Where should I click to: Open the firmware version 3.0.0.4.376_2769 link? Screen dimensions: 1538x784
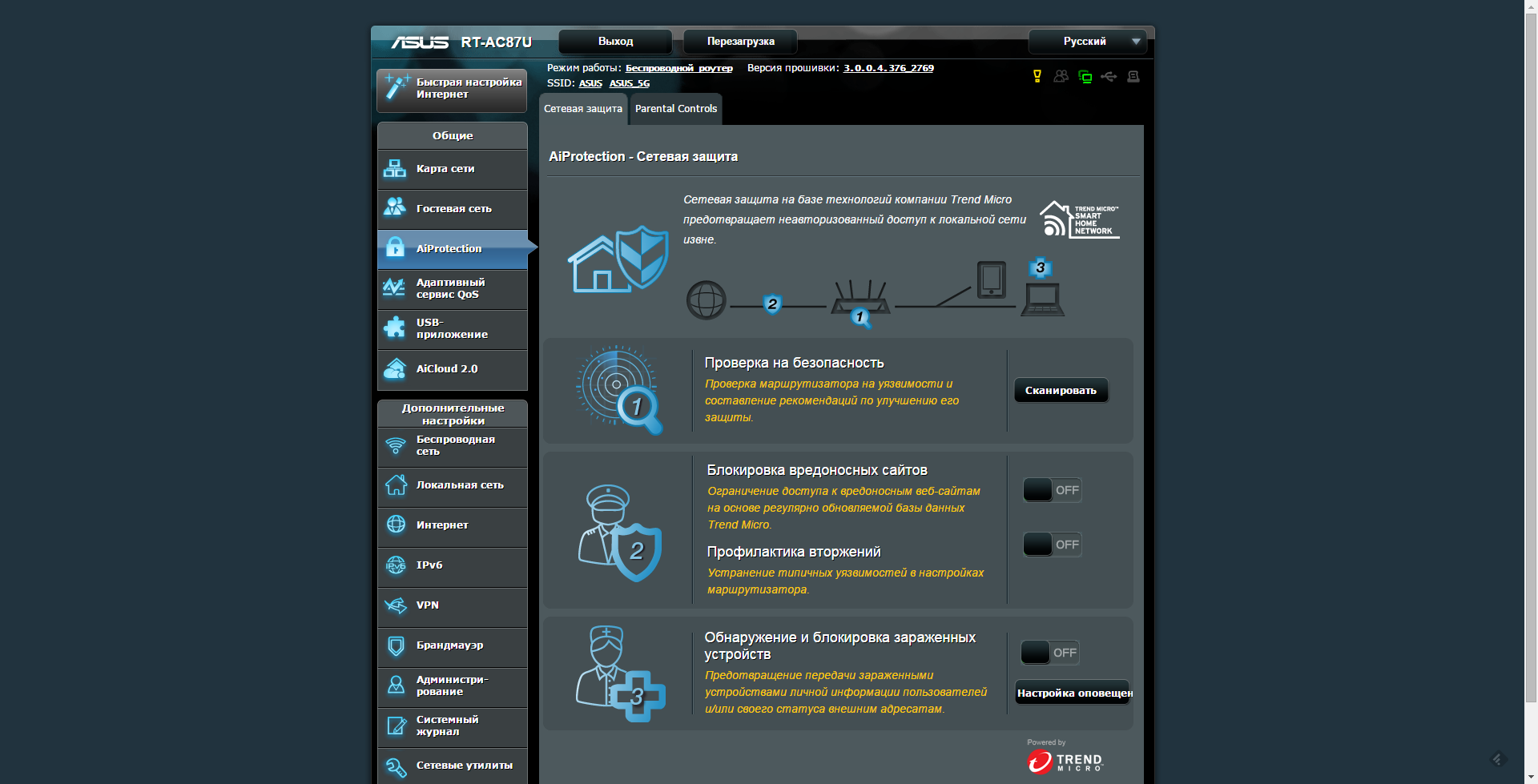point(888,68)
